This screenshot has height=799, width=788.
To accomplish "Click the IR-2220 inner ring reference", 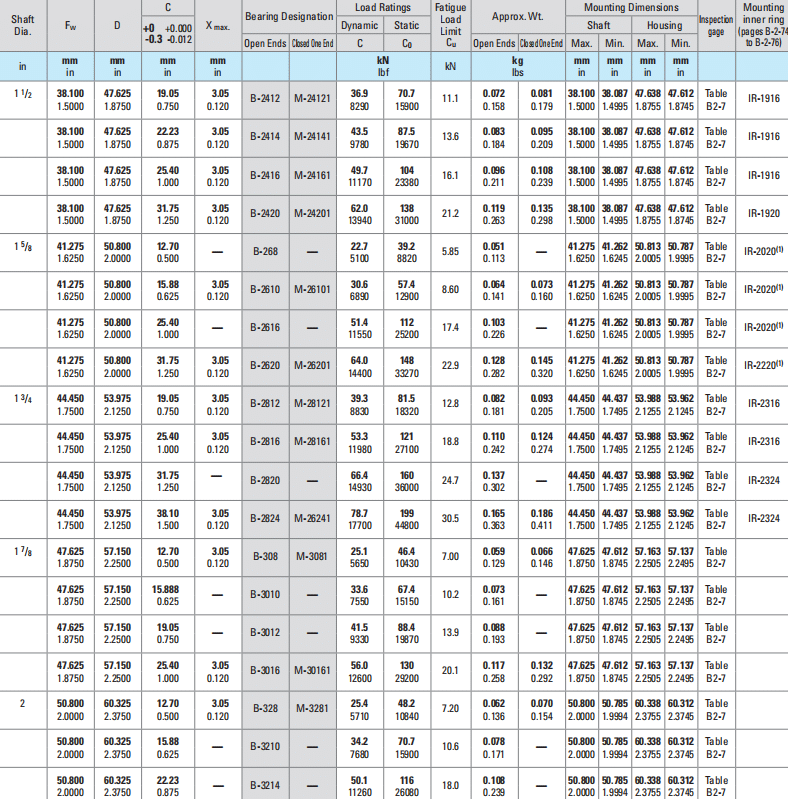I will [x=763, y=365].
